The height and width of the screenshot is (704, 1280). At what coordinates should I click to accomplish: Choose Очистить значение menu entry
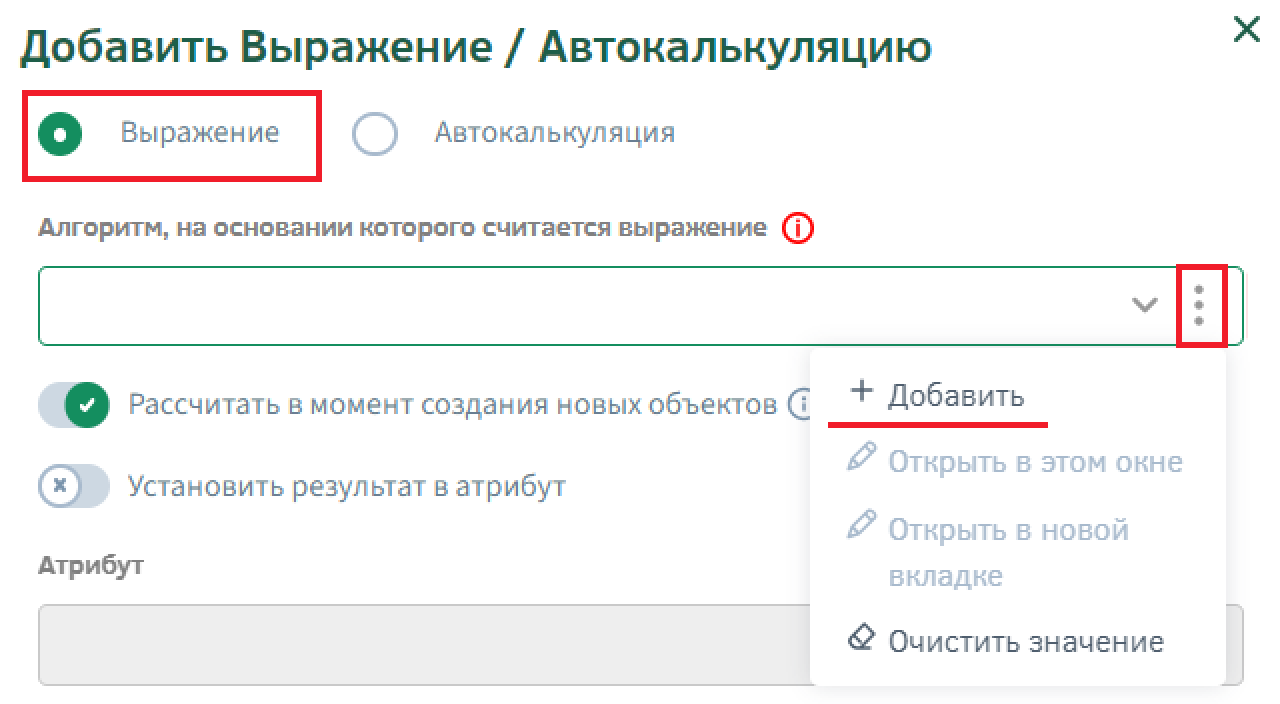[x=1025, y=641]
